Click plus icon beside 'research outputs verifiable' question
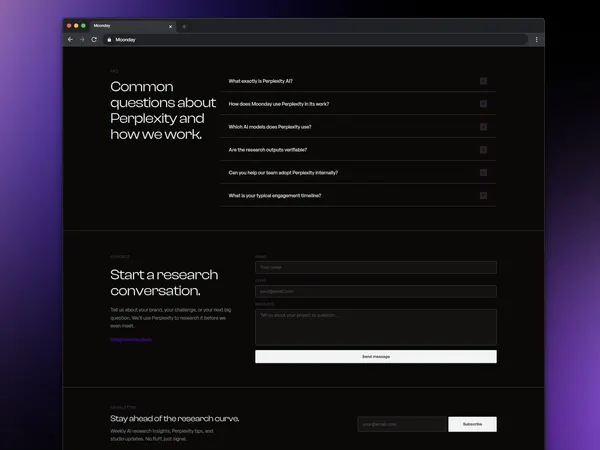600x450 pixels. click(x=483, y=150)
